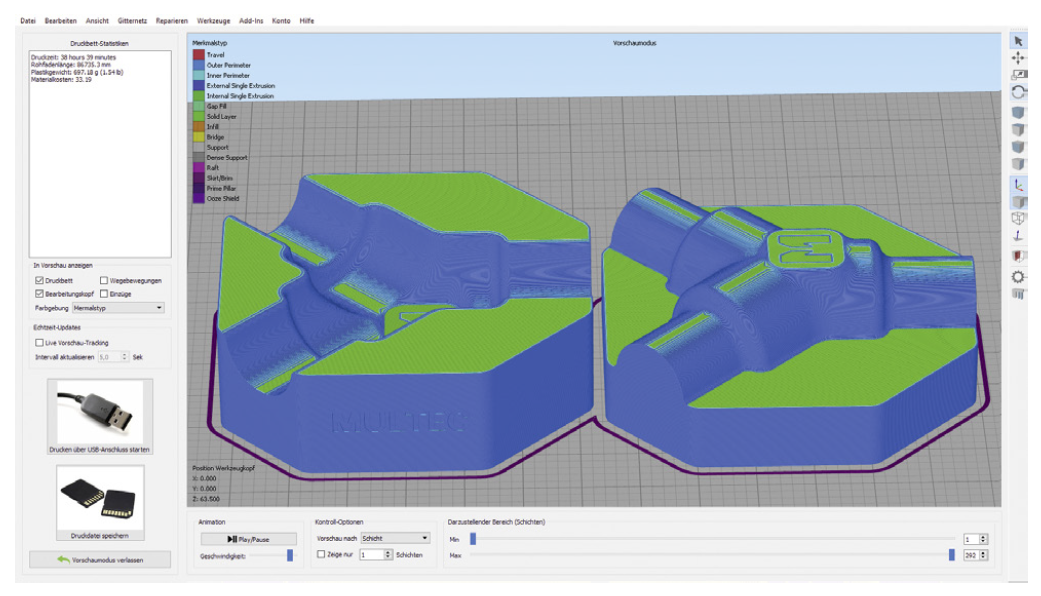Open the Gitternetz menu
Image resolution: width=1041 pixels, height=596 pixels.
(131, 20)
